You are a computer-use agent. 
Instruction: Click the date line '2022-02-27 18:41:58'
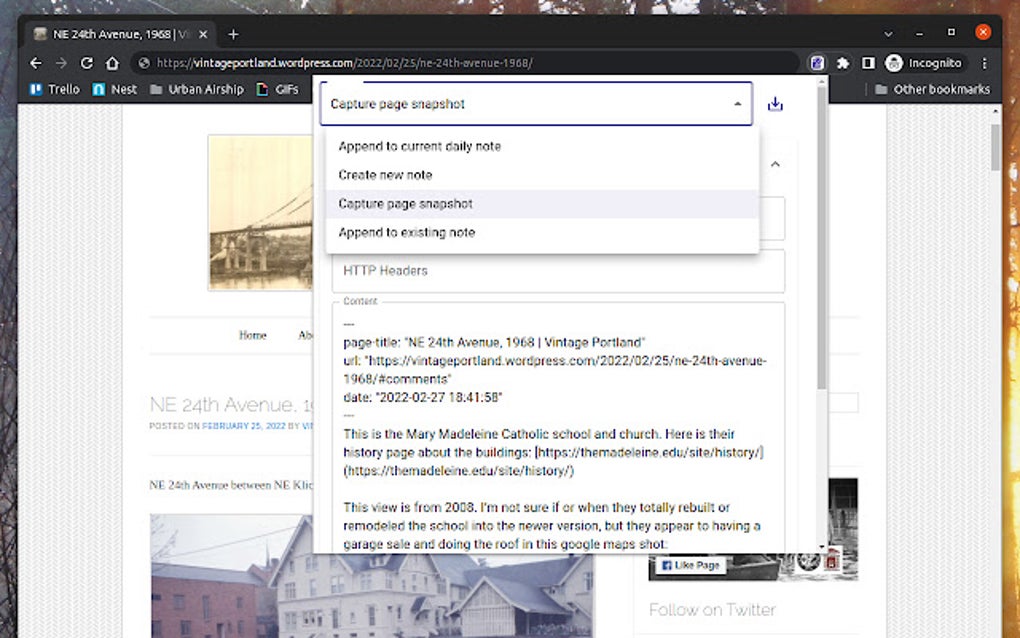tap(423, 397)
